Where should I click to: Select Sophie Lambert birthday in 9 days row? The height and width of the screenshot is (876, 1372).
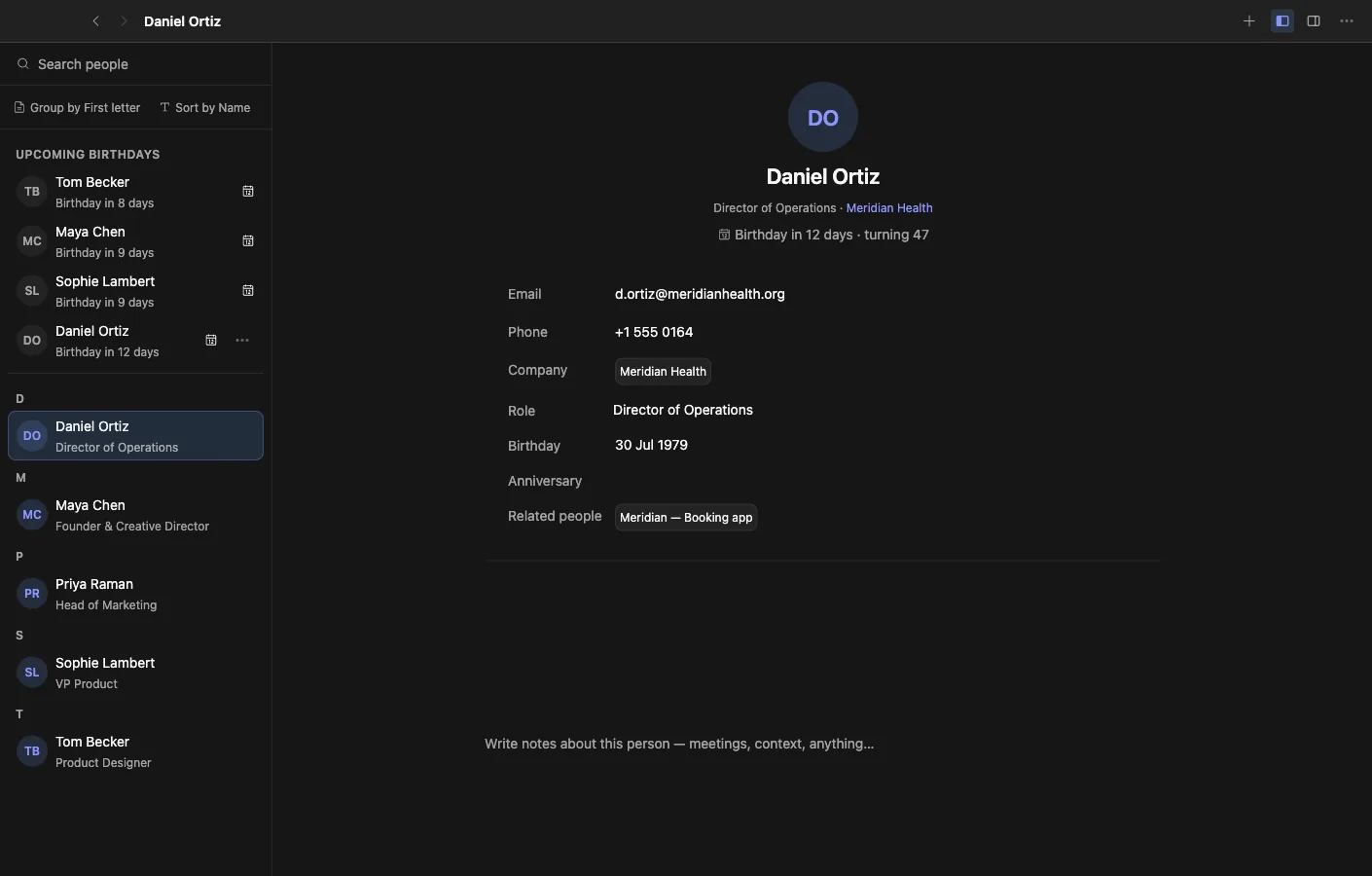point(135,291)
